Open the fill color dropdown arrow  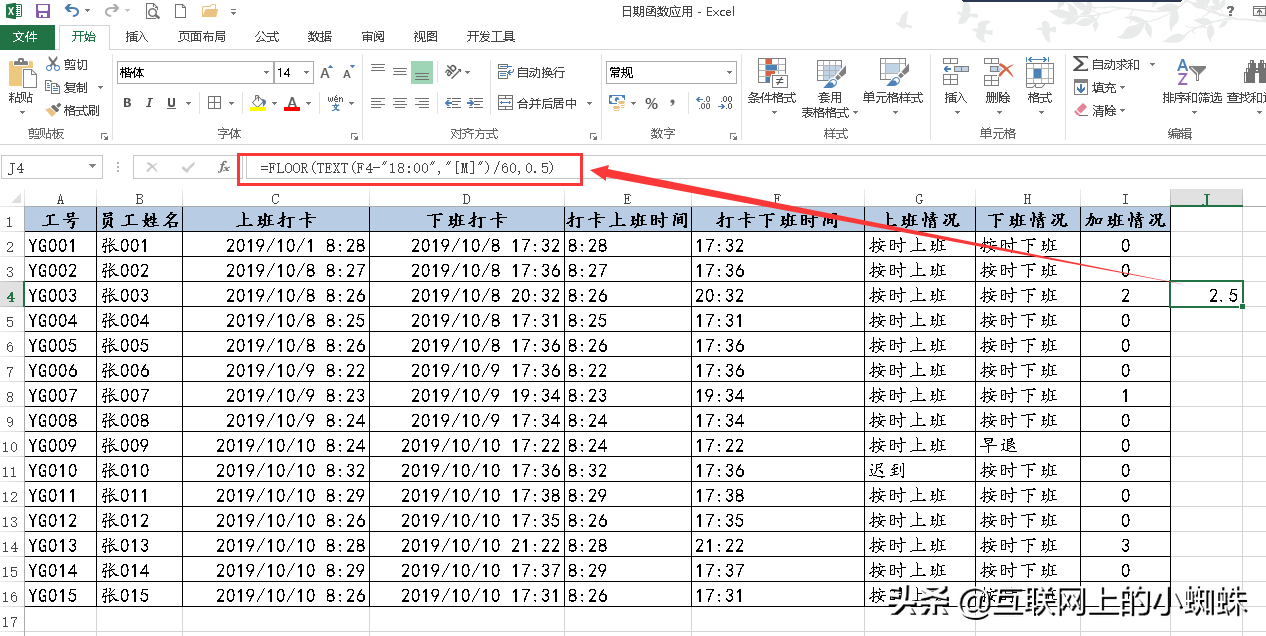tap(272, 103)
